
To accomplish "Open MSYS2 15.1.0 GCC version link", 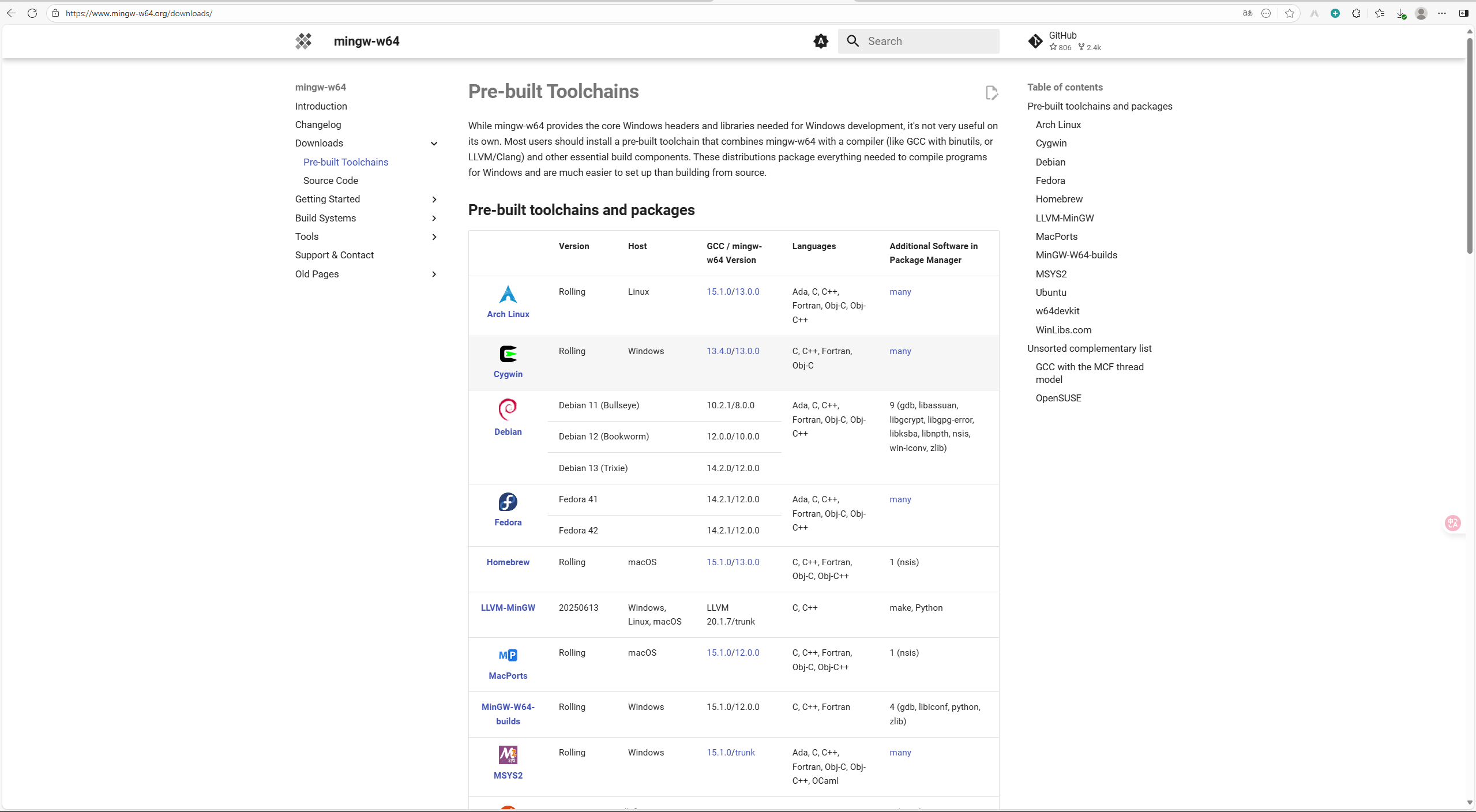I will tap(719, 753).
